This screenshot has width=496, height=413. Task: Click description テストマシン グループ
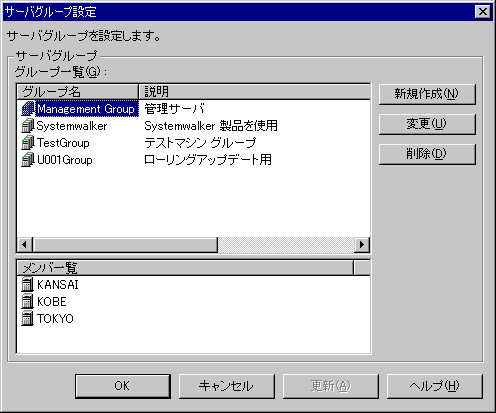pyautogui.click(x=200, y=143)
